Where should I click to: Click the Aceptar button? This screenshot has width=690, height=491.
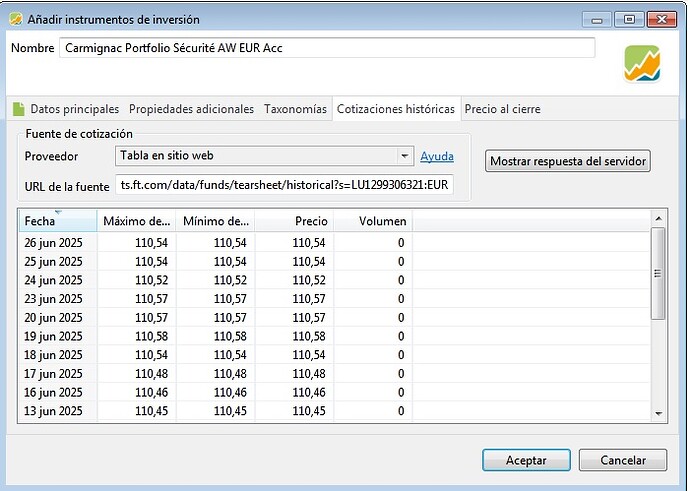tap(526, 460)
